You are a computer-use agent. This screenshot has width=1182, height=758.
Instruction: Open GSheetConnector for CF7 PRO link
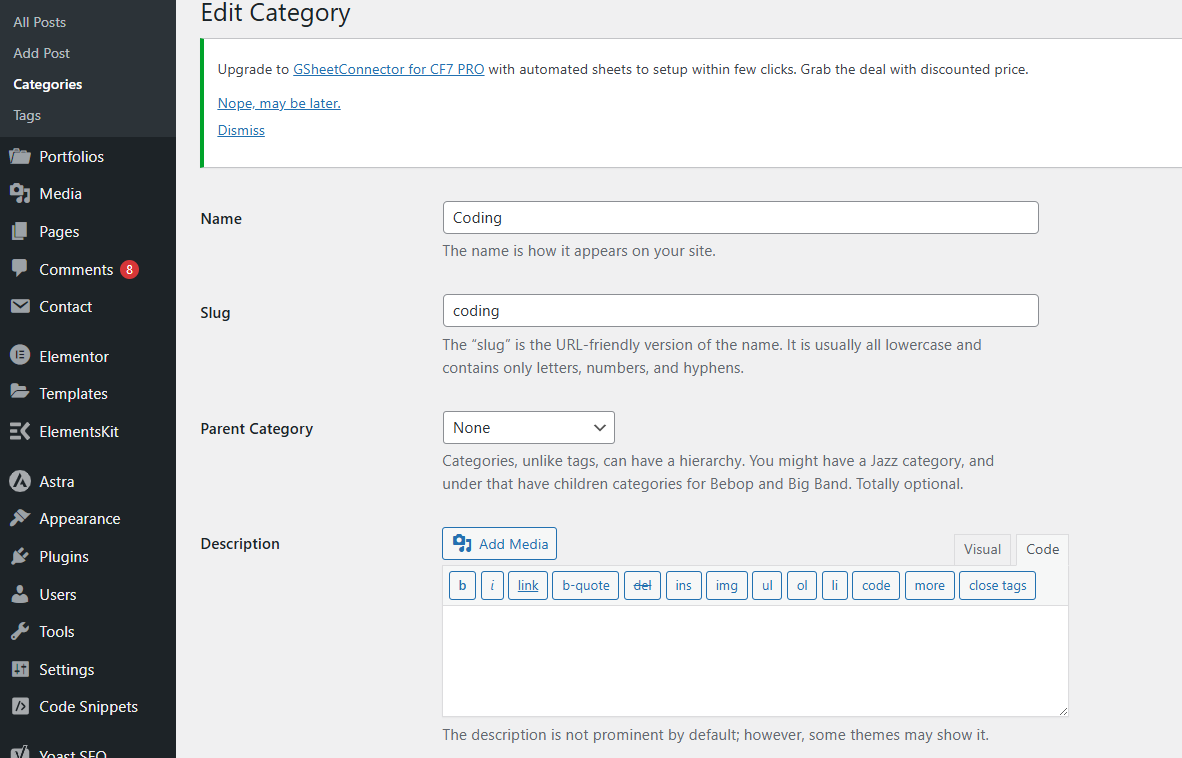click(388, 69)
